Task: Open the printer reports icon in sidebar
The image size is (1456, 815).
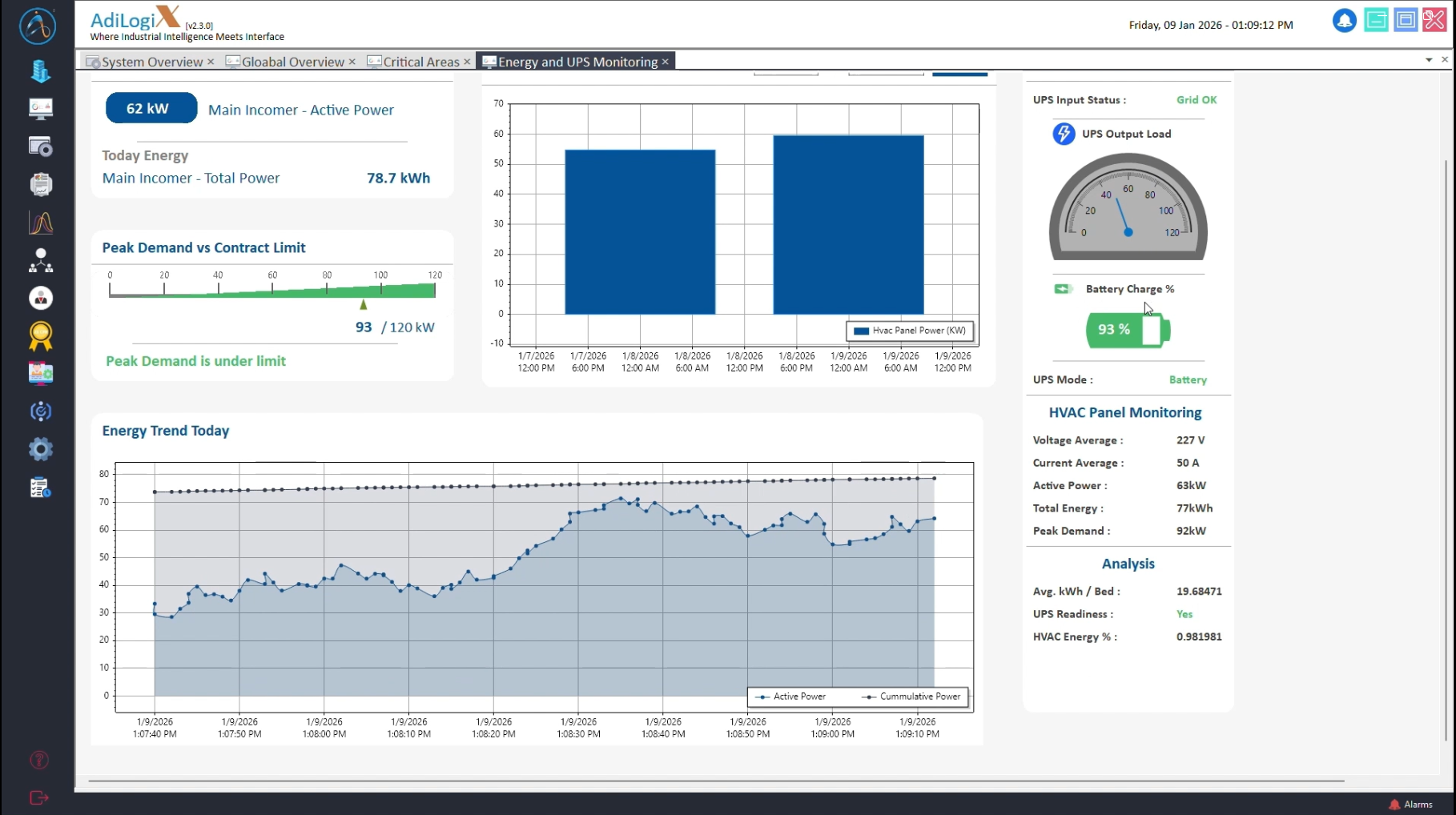Action: pos(40,184)
